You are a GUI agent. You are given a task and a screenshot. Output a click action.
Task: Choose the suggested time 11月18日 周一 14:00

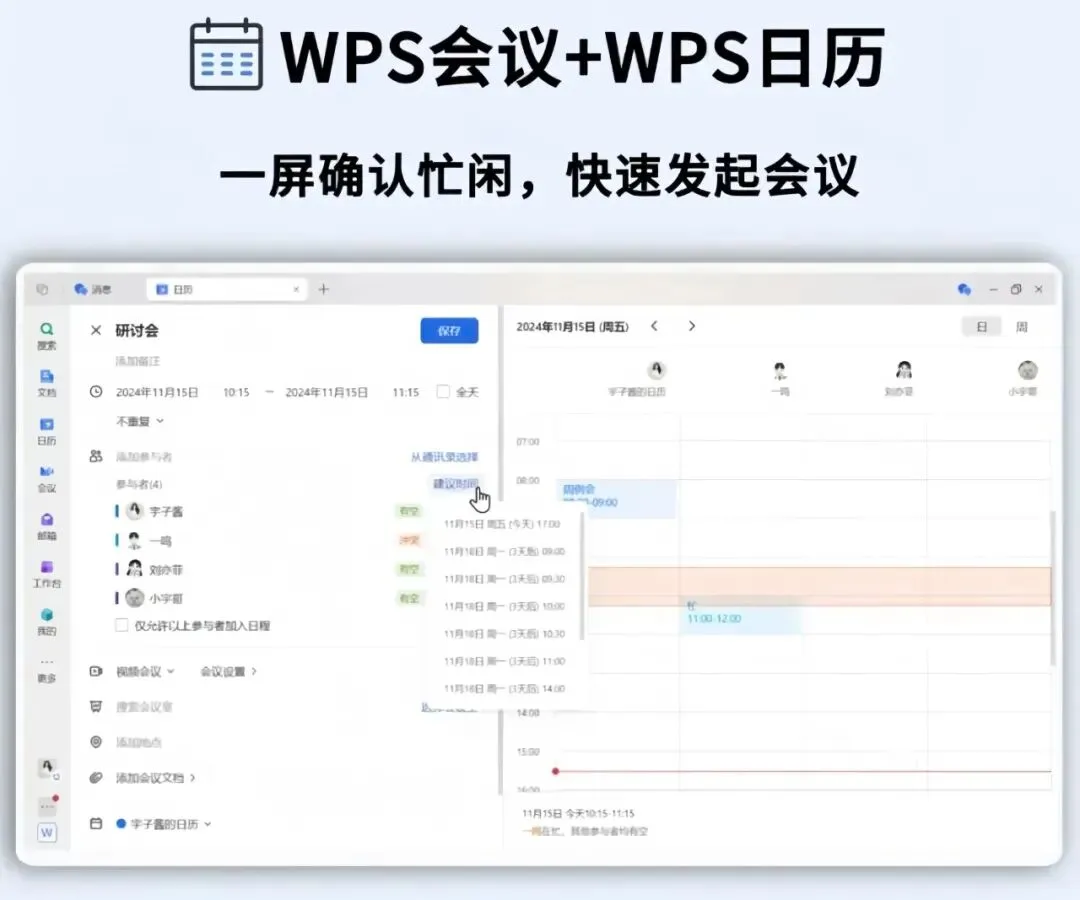click(504, 689)
